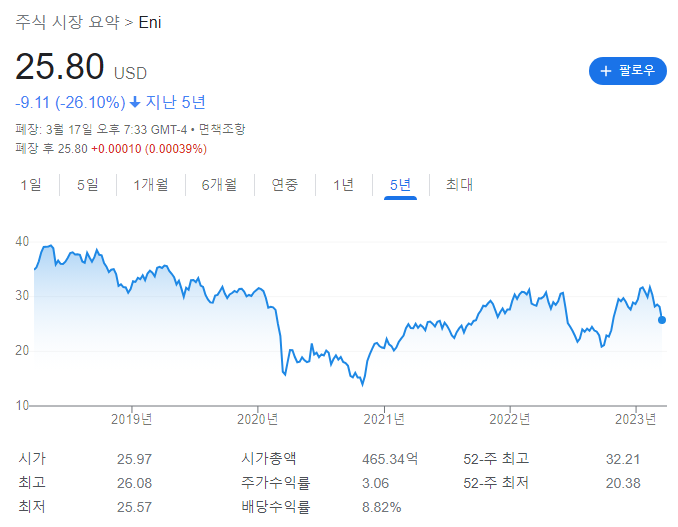Click the 2020년 axis label
Image resolution: width=678 pixels, height=527 pixels.
click(x=257, y=419)
